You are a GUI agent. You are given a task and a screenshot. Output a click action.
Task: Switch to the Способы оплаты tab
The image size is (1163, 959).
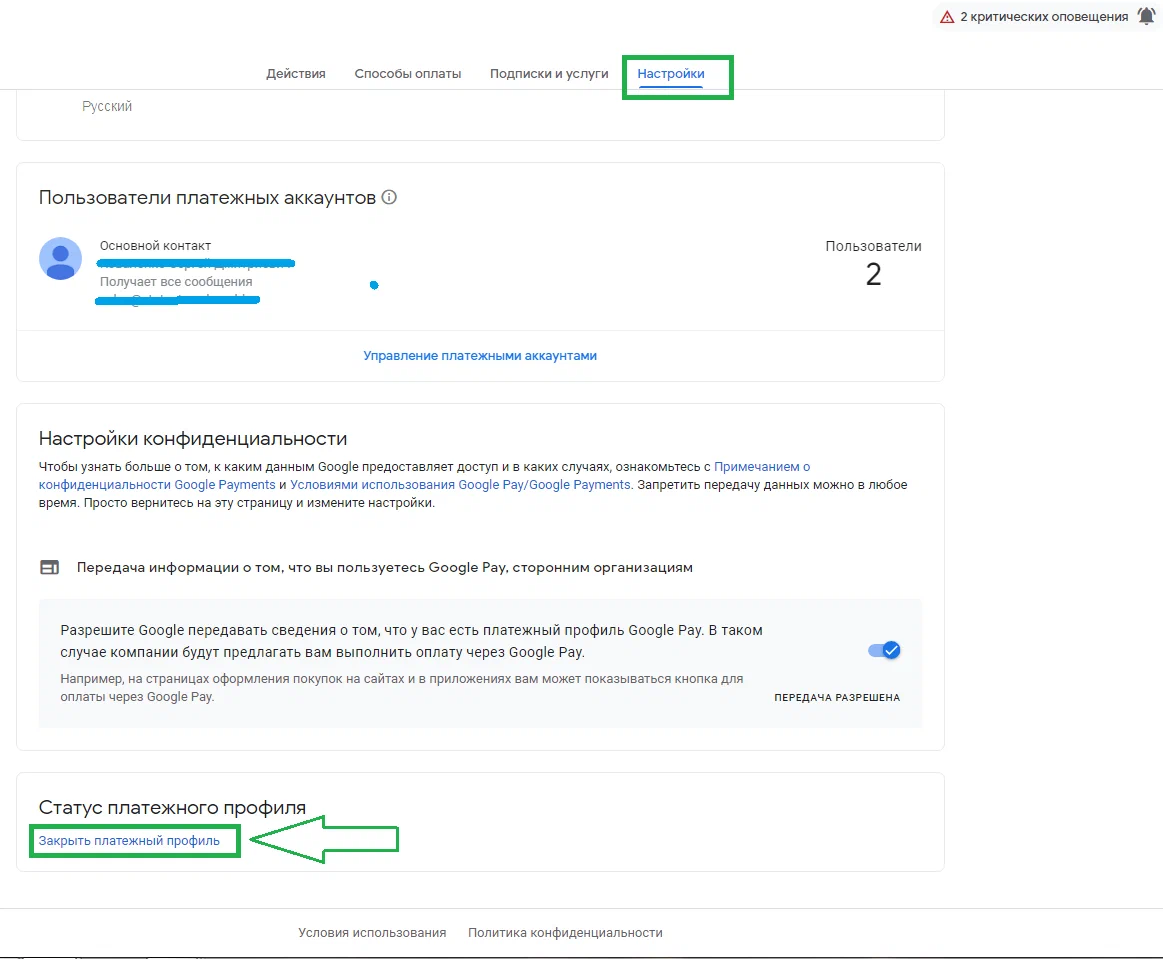click(x=408, y=74)
